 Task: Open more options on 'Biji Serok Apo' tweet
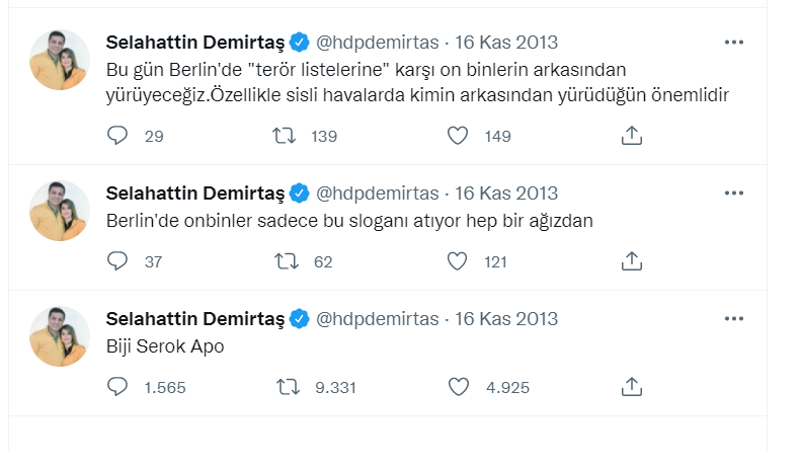click(733, 319)
